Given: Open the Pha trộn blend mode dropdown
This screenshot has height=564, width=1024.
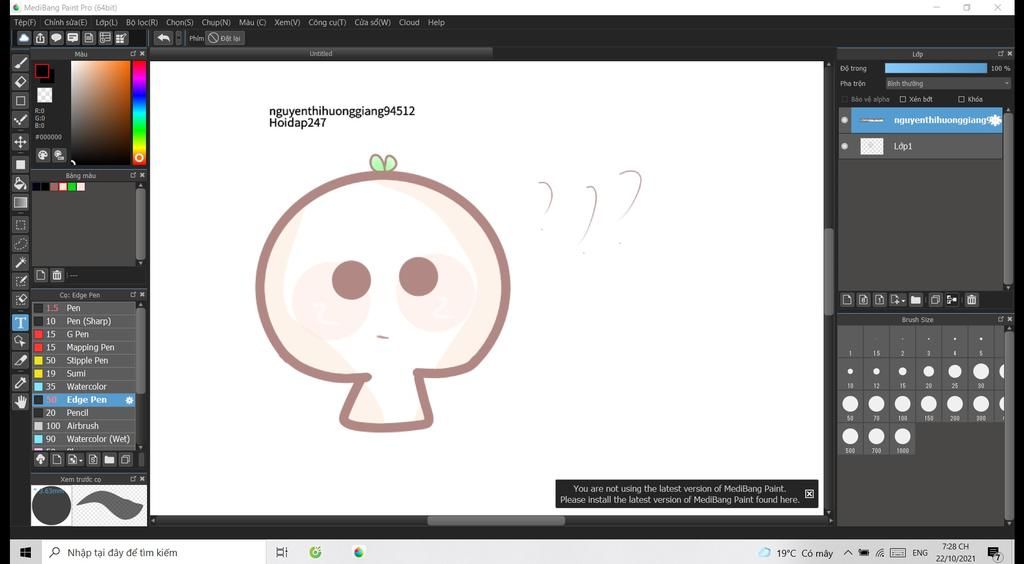Looking at the screenshot, I should (x=948, y=84).
